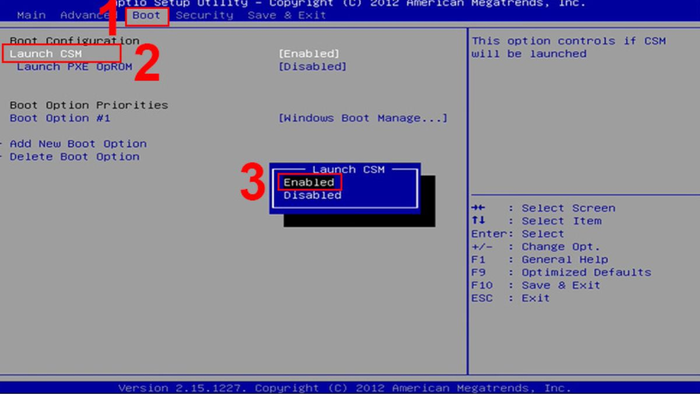Click the left-right arrows Select Screen icon
The width and height of the screenshot is (700, 394).
478,207
